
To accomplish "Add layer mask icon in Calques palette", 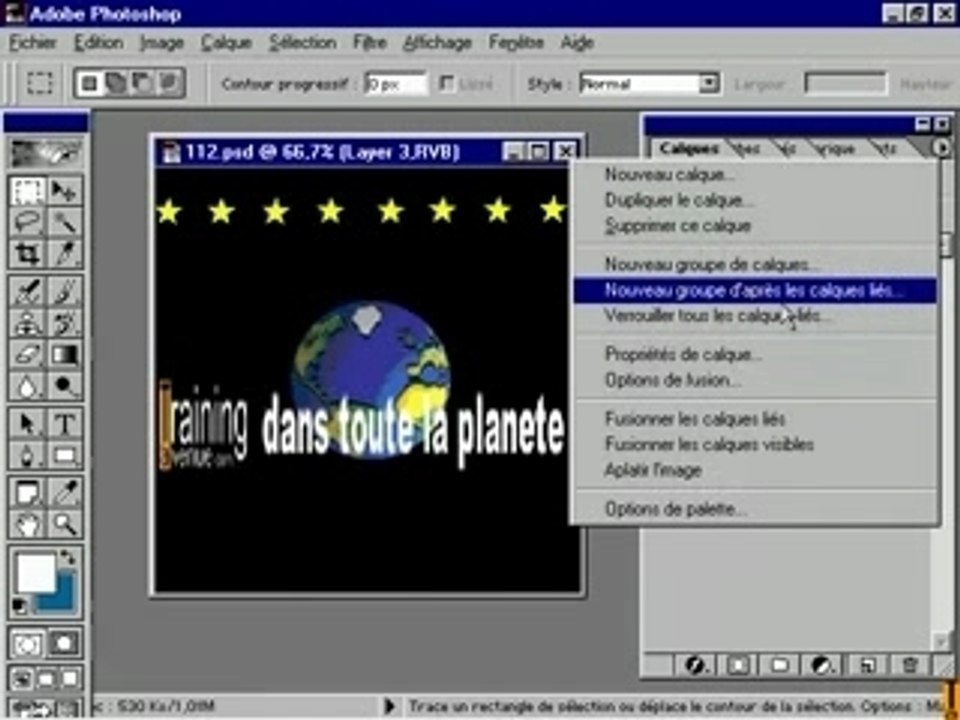I will 739,664.
